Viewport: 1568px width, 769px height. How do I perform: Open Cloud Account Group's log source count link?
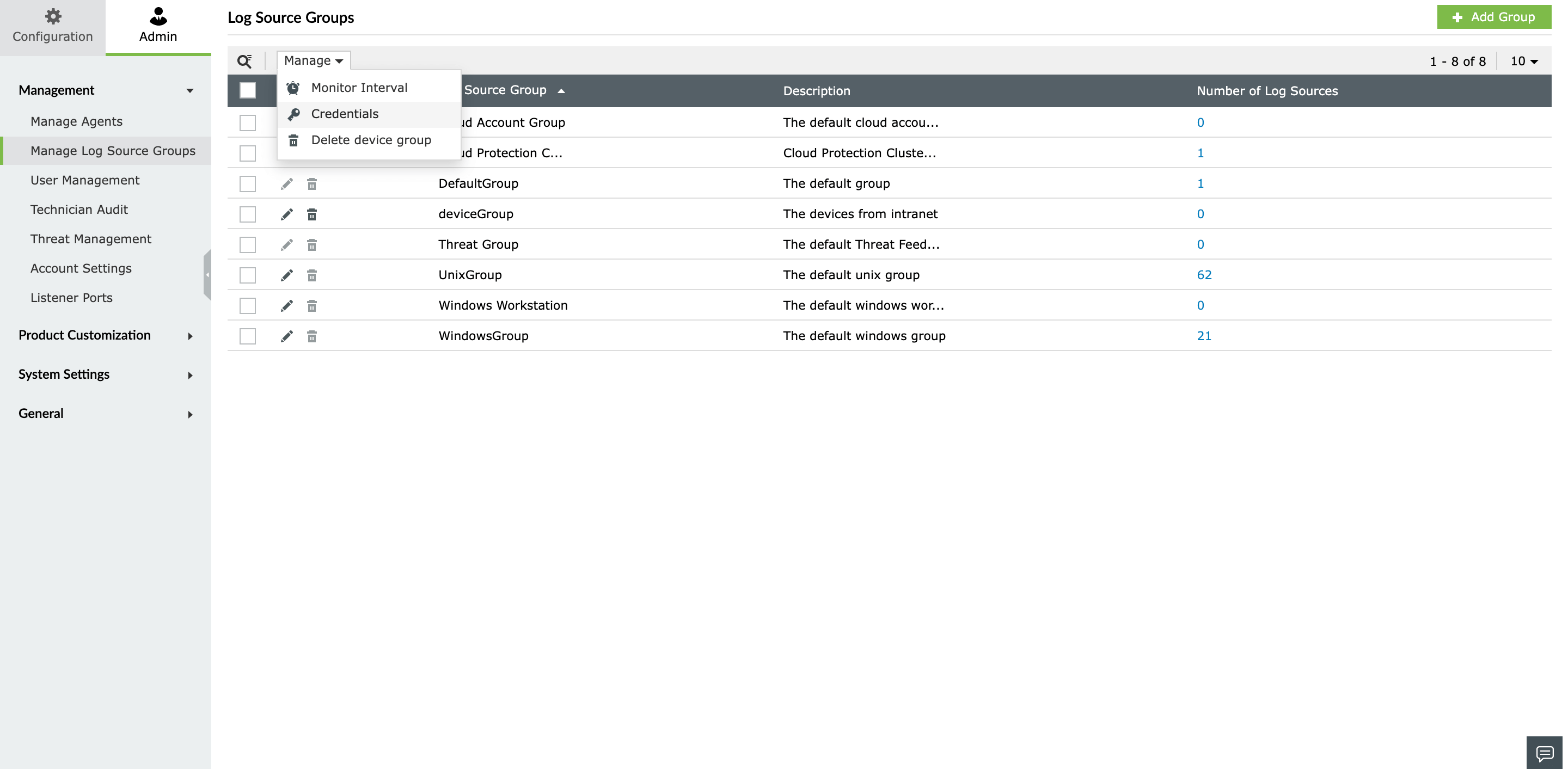point(1200,123)
